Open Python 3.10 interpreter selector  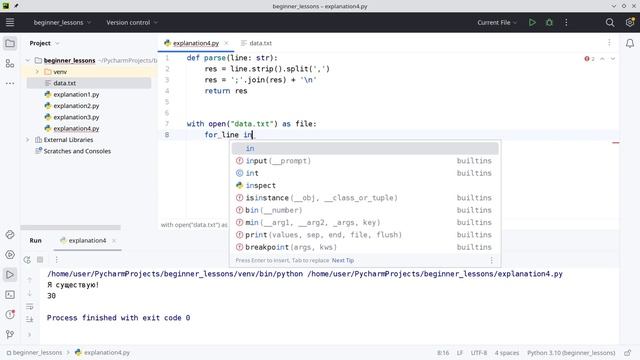point(571,353)
